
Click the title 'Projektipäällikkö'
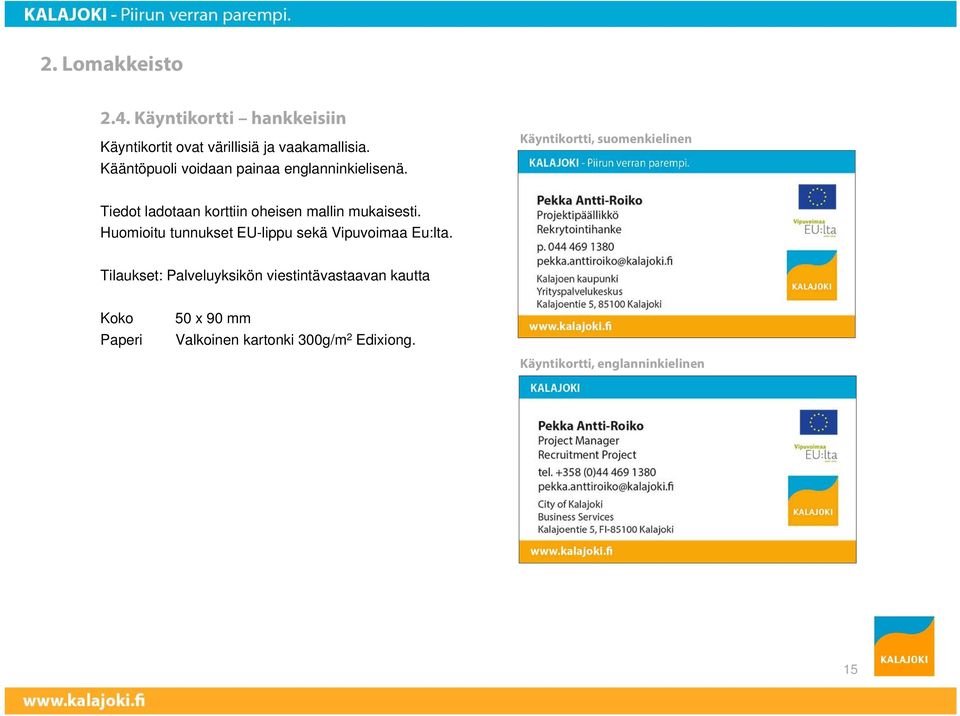[x=577, y=216]
